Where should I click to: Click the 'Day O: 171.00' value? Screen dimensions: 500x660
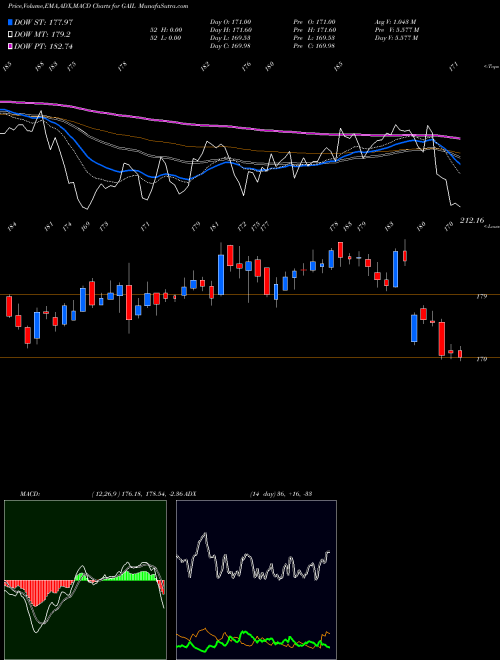pos(230,22)
